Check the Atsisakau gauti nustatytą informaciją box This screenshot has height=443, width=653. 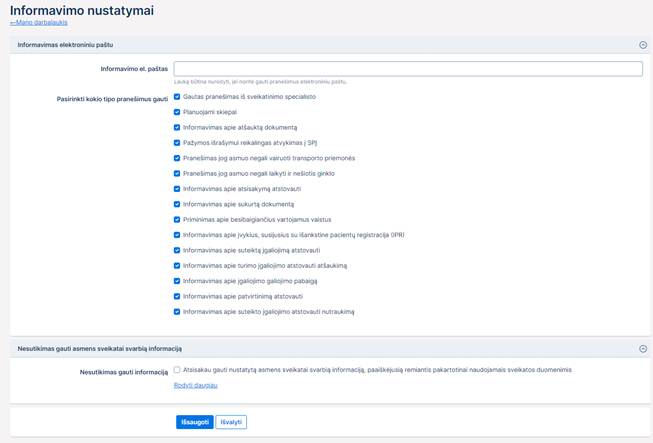177,370
